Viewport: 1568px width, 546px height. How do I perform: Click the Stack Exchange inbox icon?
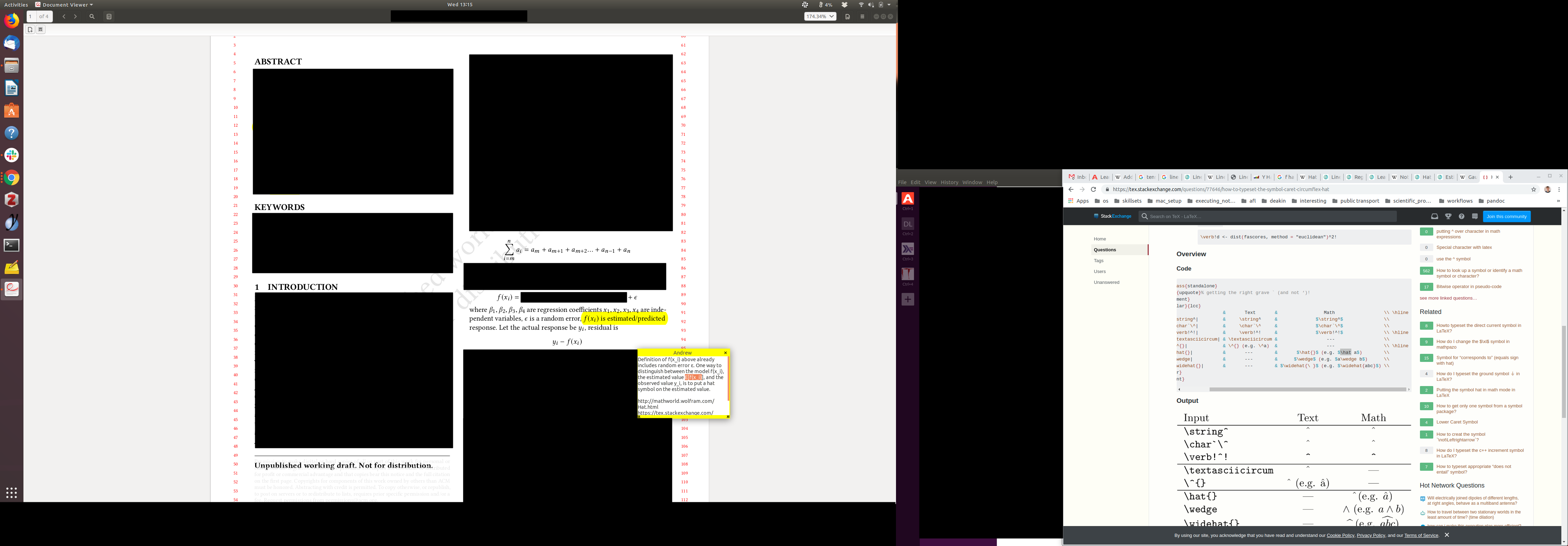1434,217
